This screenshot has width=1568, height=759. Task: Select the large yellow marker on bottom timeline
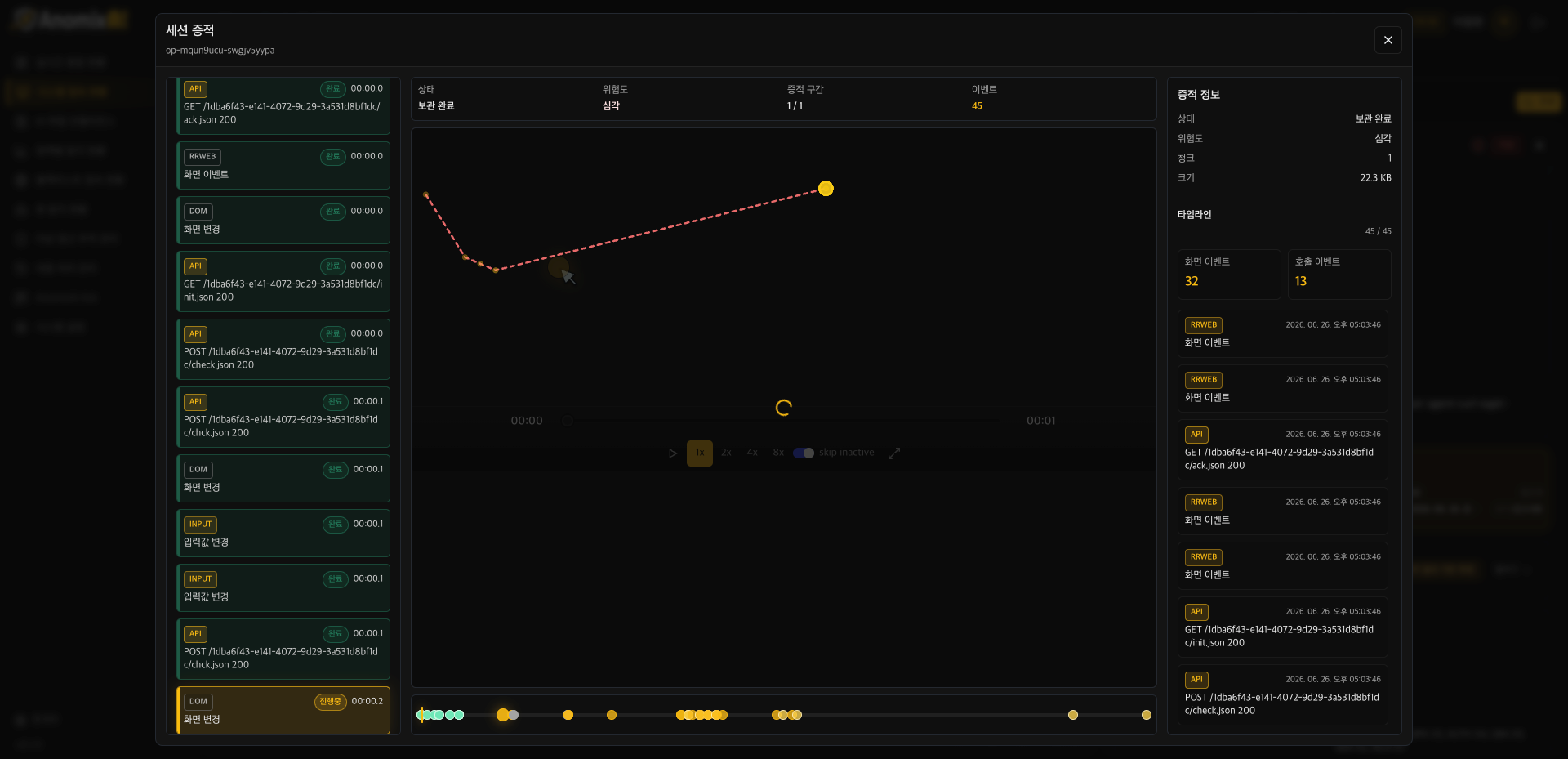(503, 715)
